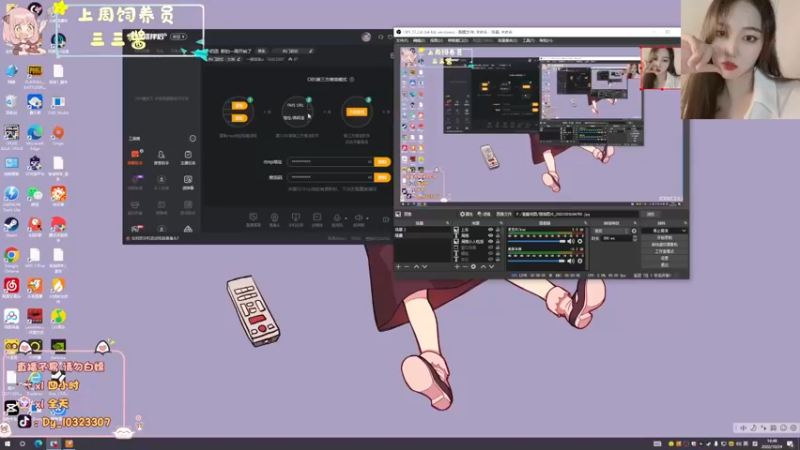Viewport: 800px width, 450px height.
Task: Open the Edit menu in OBS
Action: (418, 40)
